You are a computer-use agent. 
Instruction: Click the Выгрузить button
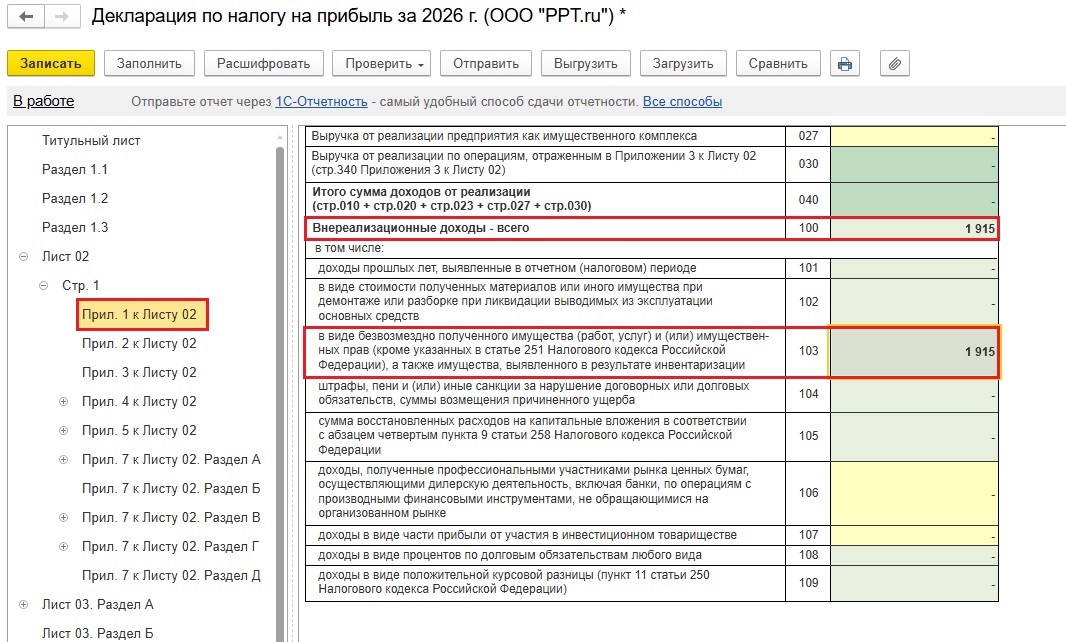click(x=586, y=64)
